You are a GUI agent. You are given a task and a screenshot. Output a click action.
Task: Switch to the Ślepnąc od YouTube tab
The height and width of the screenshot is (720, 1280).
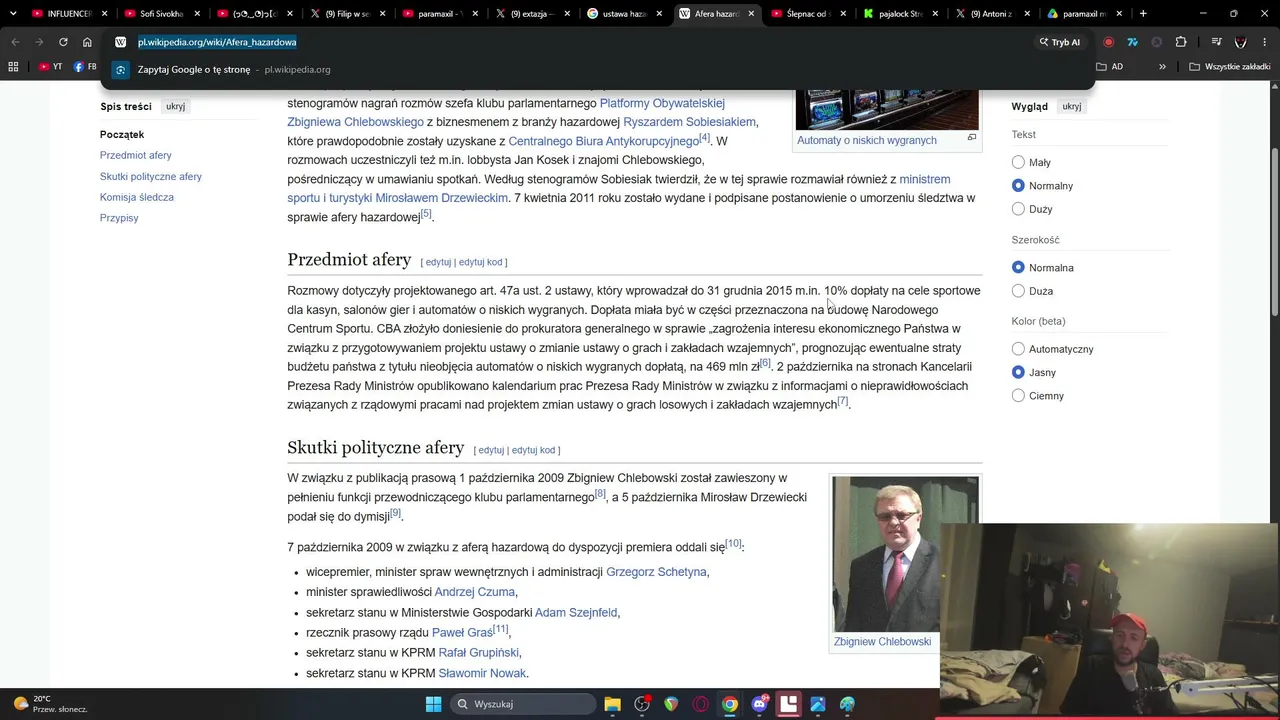808,14
